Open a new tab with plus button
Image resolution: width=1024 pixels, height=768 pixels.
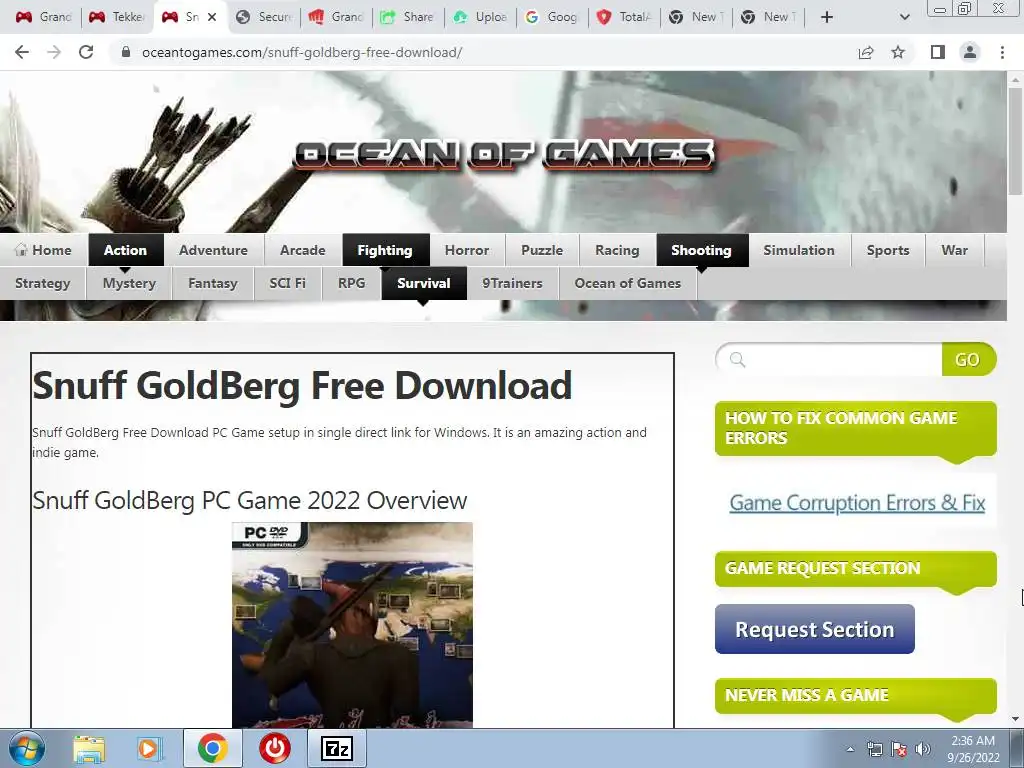(827, 18)
